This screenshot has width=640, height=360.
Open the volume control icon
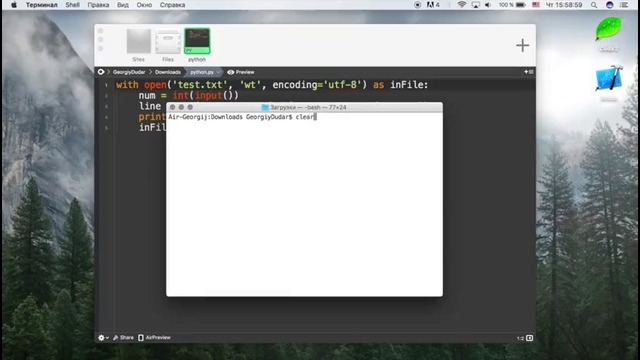coord(488,5)
